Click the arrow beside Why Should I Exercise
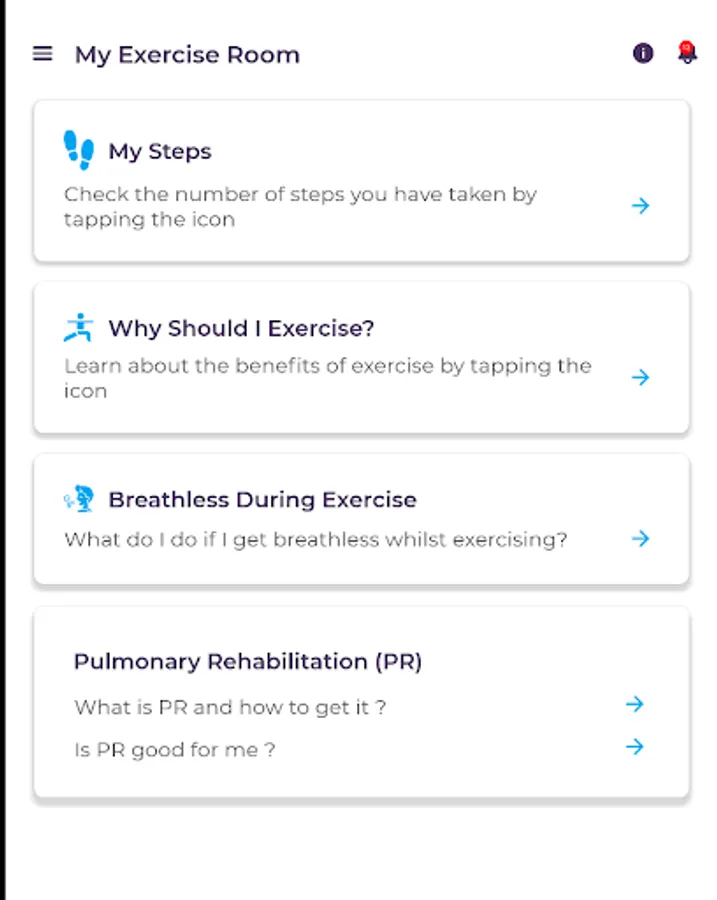 coord(640,378)
